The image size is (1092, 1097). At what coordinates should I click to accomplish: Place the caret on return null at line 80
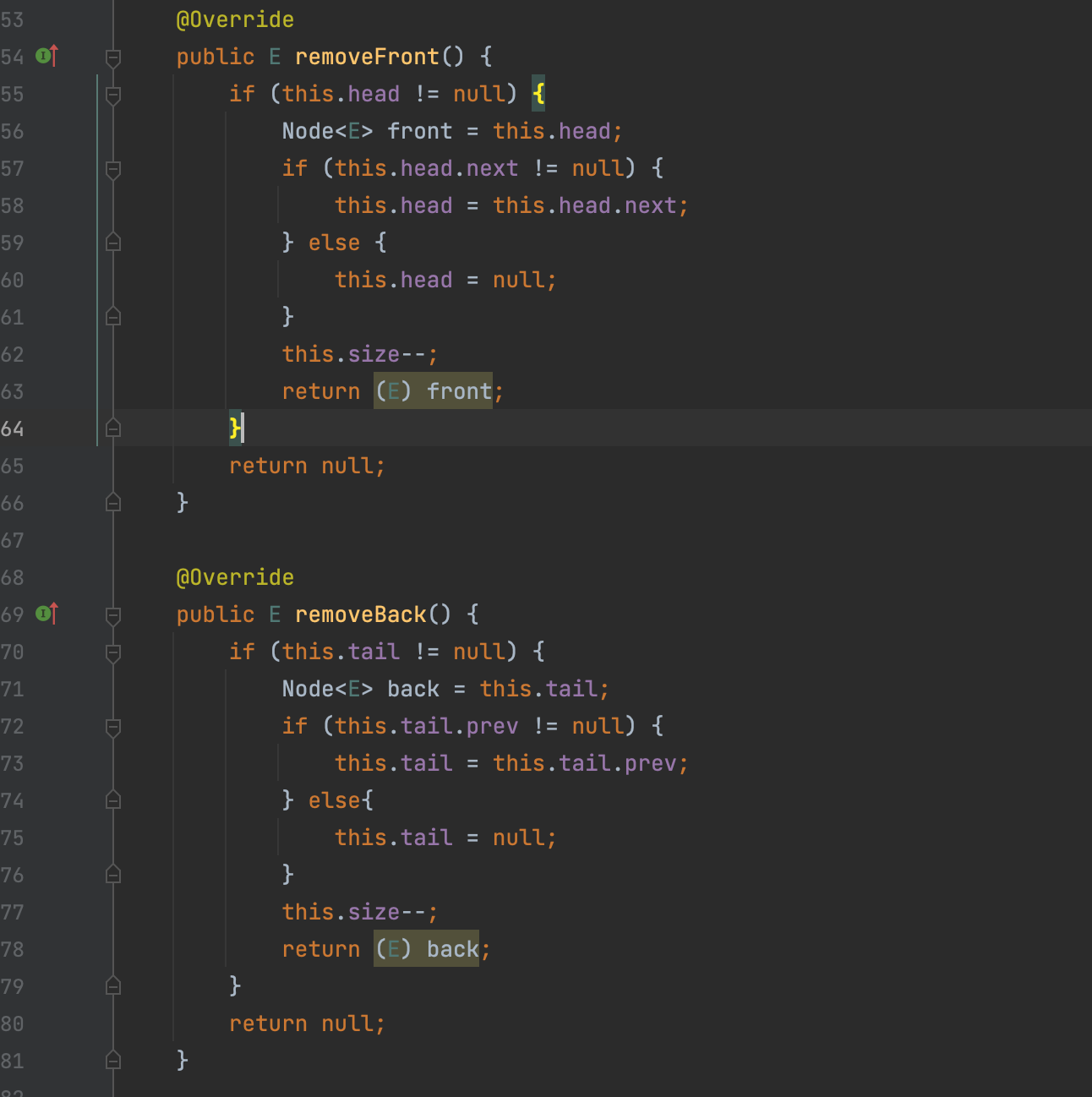pyautogui.click(x=307, y=1023)
